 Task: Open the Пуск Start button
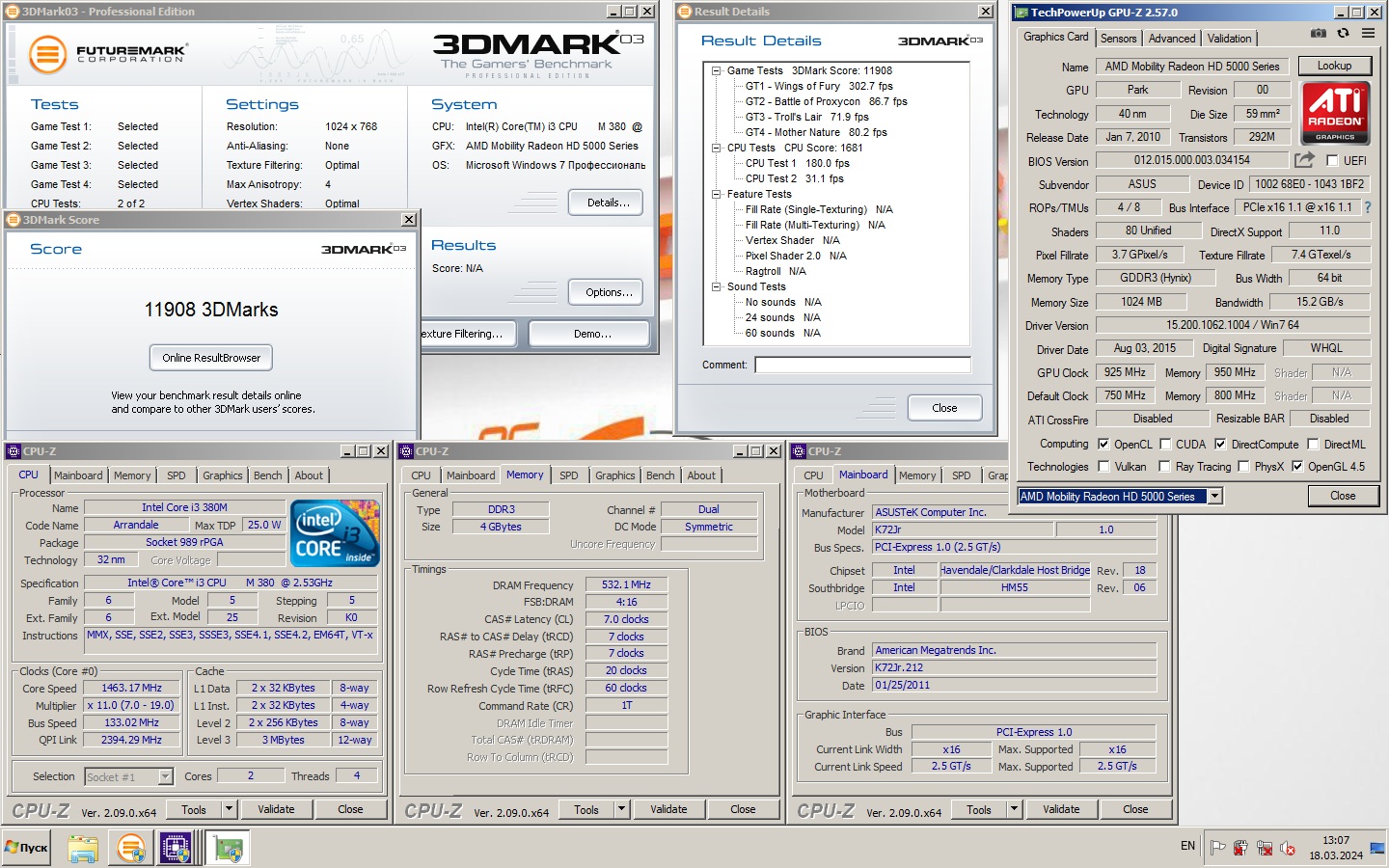click(27, 848)
